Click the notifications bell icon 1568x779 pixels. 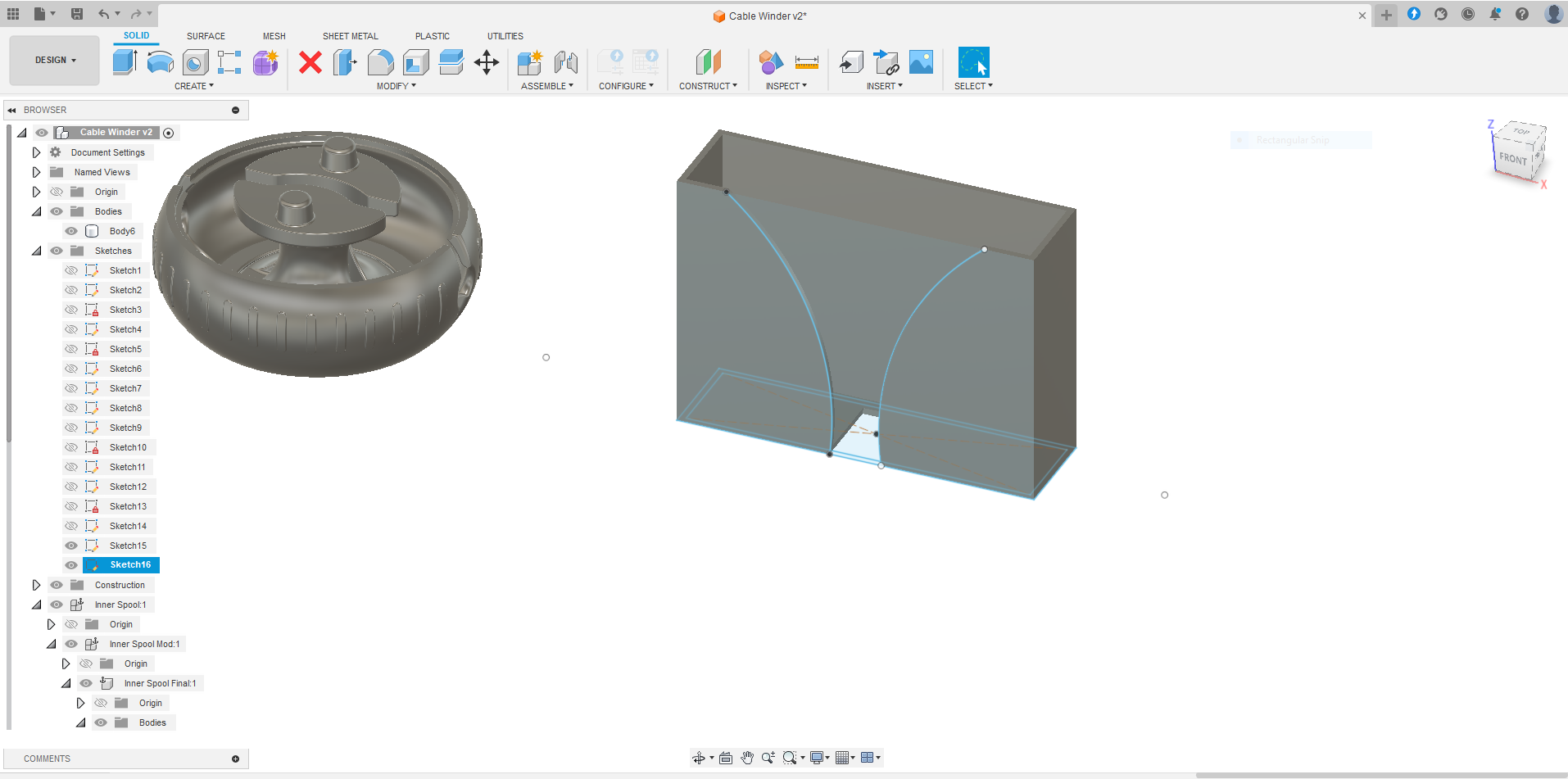coord(1495,14)
